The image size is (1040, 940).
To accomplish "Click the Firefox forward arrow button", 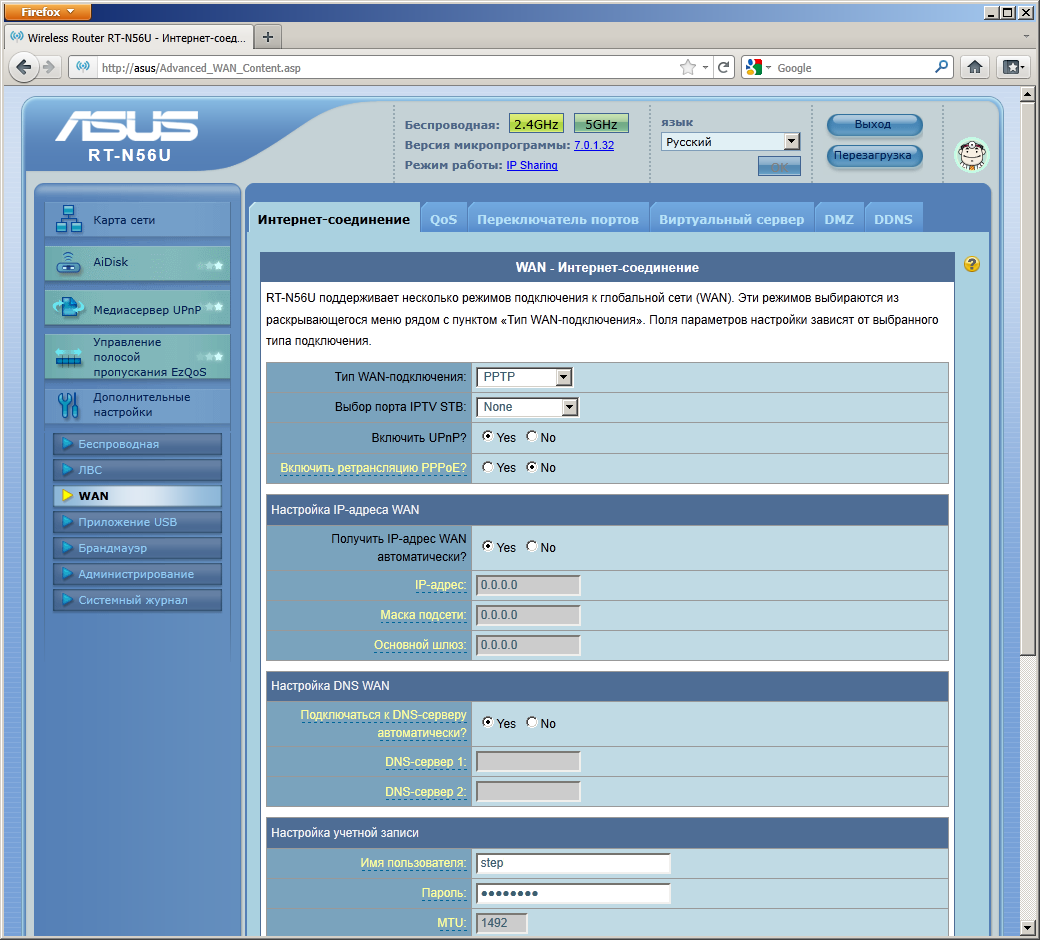I will 48,67.
